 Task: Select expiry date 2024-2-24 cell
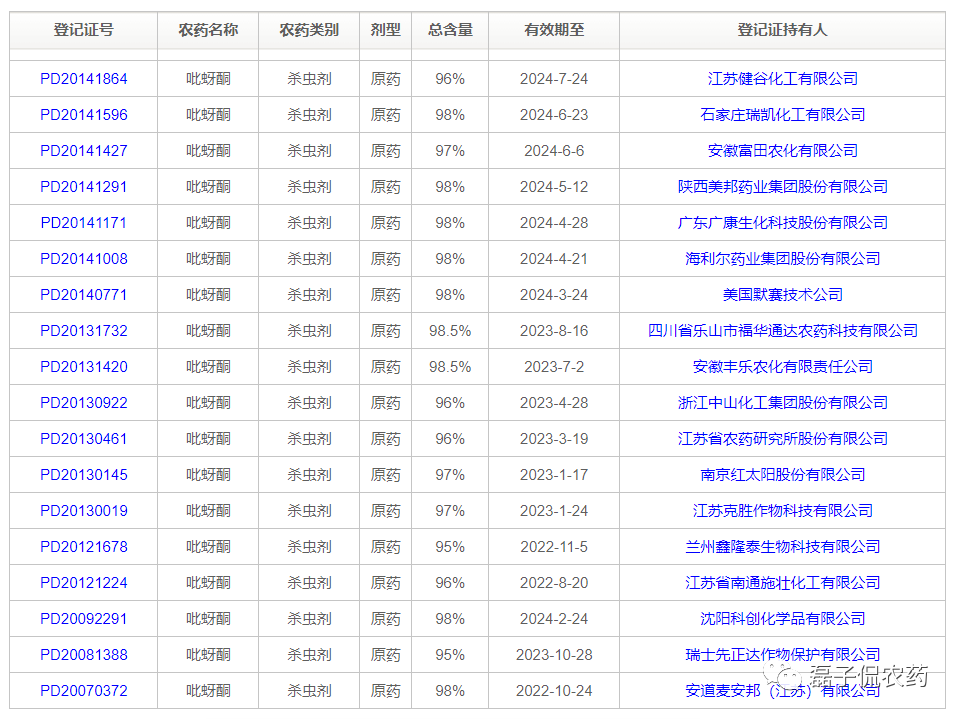point(554,619)
